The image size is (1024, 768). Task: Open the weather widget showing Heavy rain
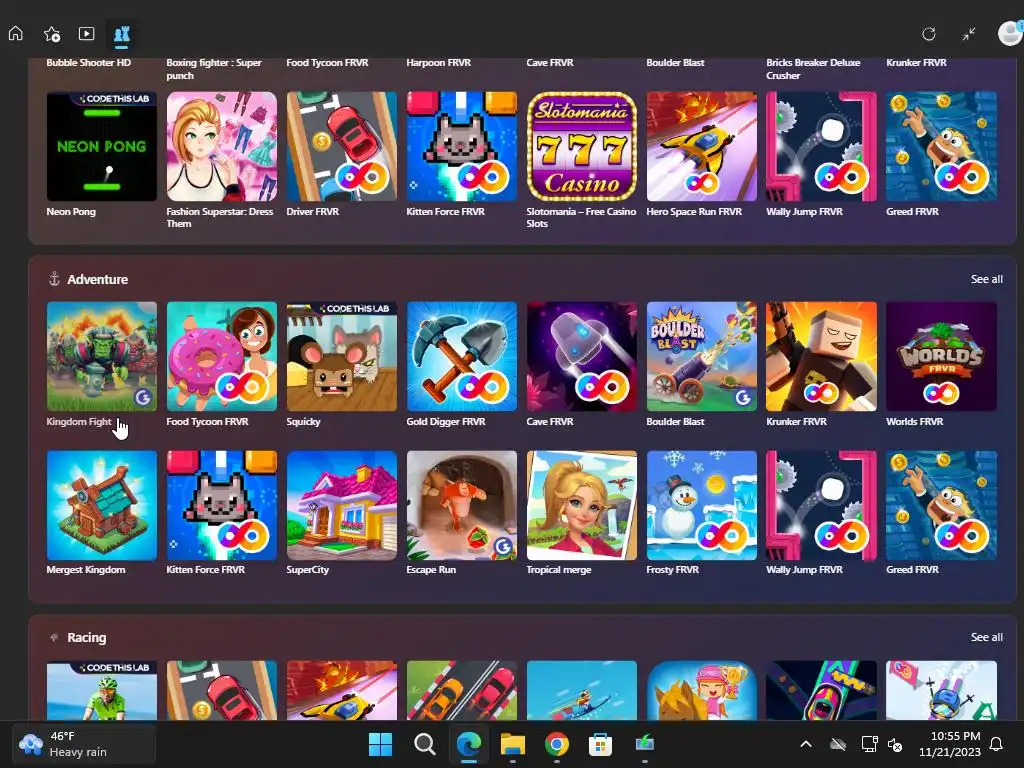(84, 744)
